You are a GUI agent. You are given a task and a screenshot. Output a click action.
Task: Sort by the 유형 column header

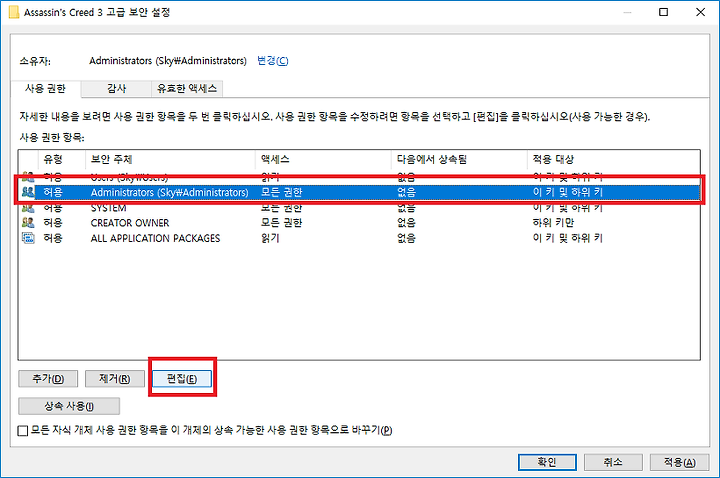click(62, 159)
